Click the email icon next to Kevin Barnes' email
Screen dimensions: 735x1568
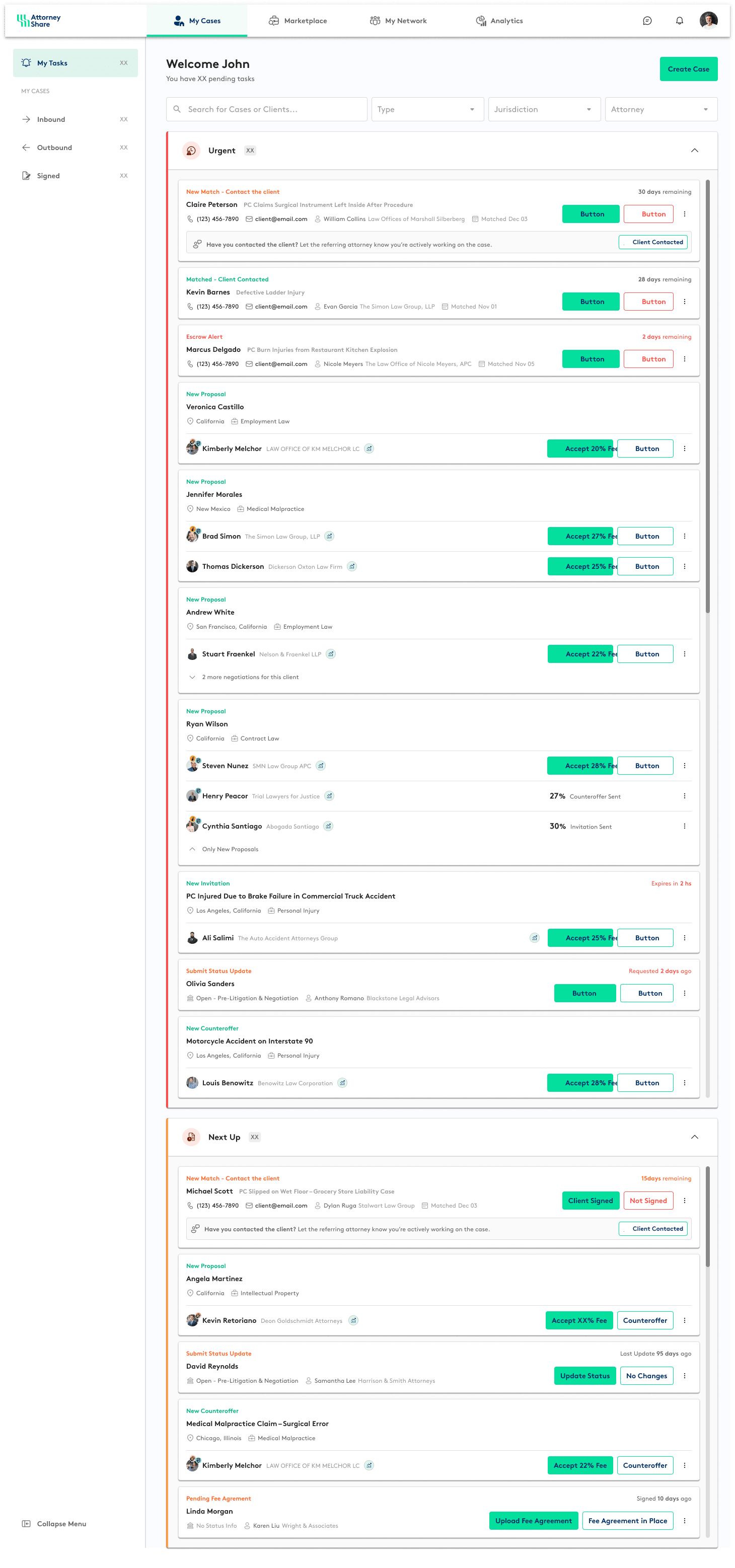250,307
